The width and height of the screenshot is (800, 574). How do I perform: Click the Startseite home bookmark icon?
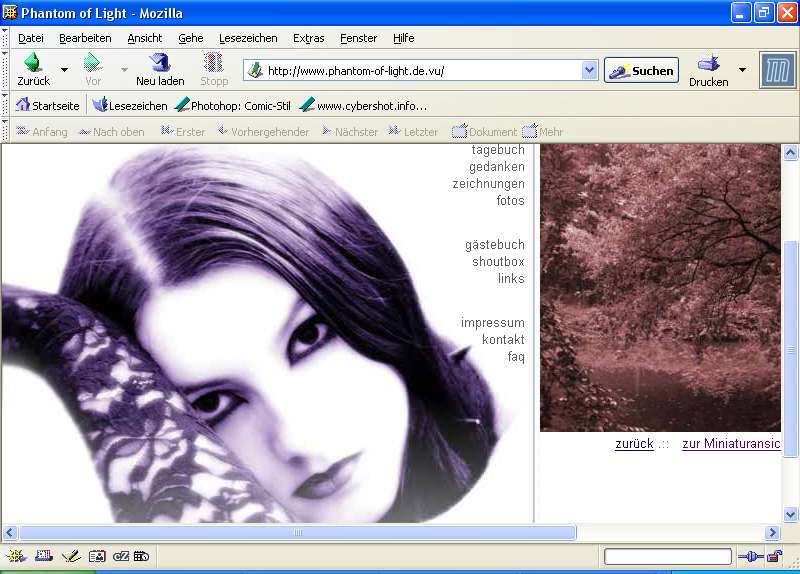pyautogui.click(x=22, y=105)
